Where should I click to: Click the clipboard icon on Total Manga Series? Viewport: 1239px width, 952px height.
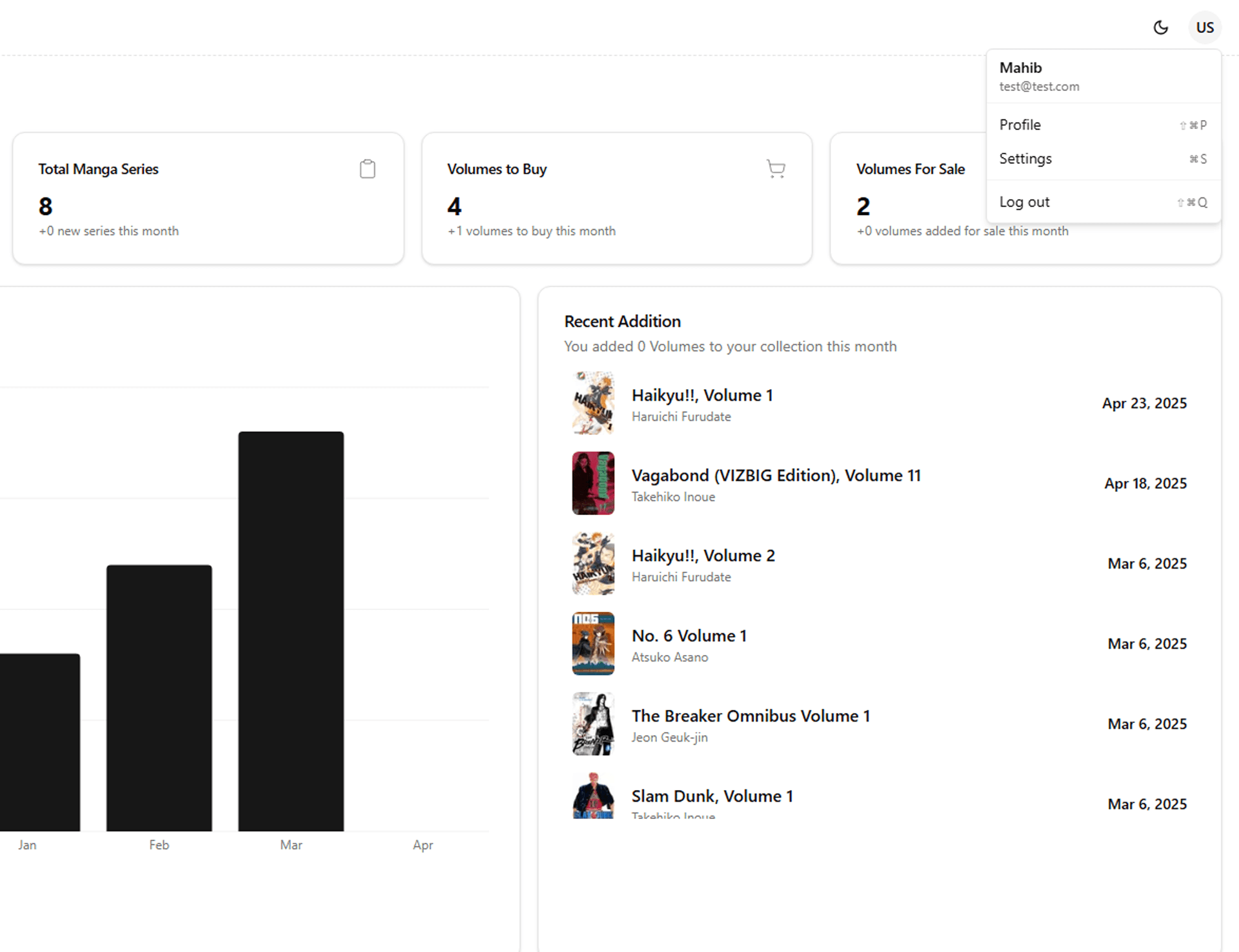(x=367, y=169)
